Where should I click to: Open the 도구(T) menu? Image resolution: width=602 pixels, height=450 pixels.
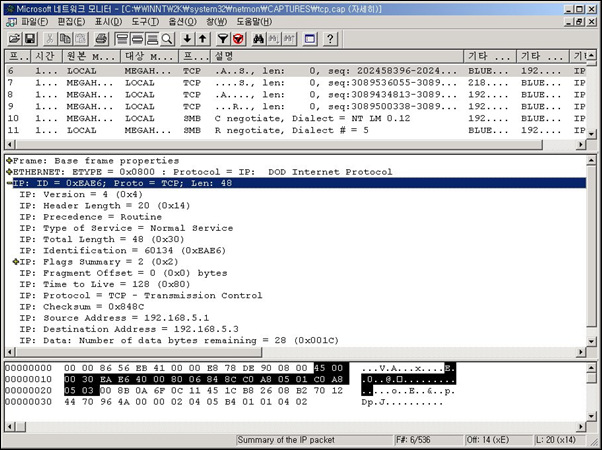(145, 22)
